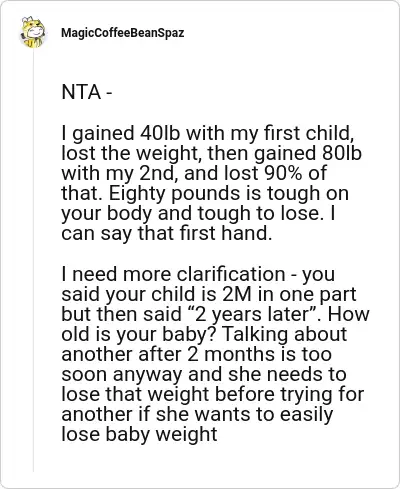Click the line "another after 2 months is too"
The height and width of the screenshot is (489, 400).
[x=196, y=354]
